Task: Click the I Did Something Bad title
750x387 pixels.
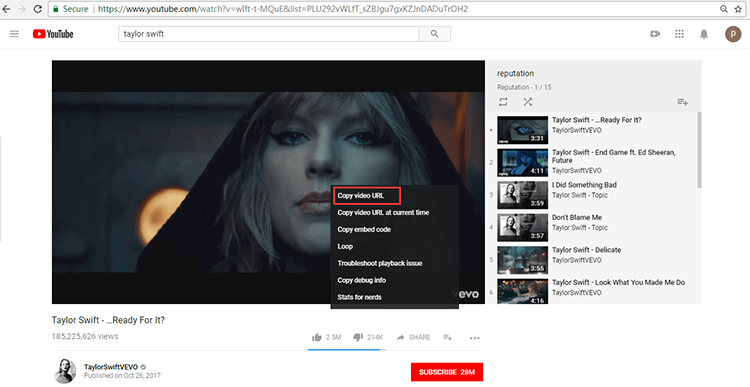Action: (x=584, y=185)
